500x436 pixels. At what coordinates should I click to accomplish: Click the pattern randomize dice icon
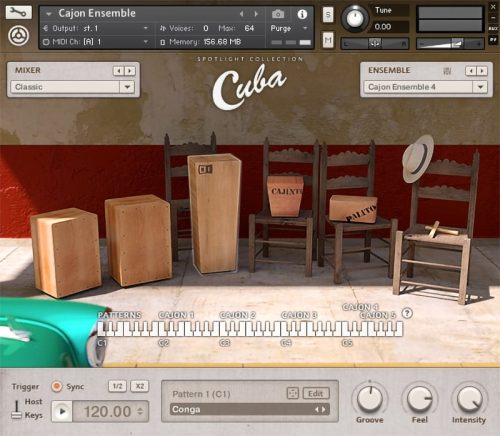(293, 393)
